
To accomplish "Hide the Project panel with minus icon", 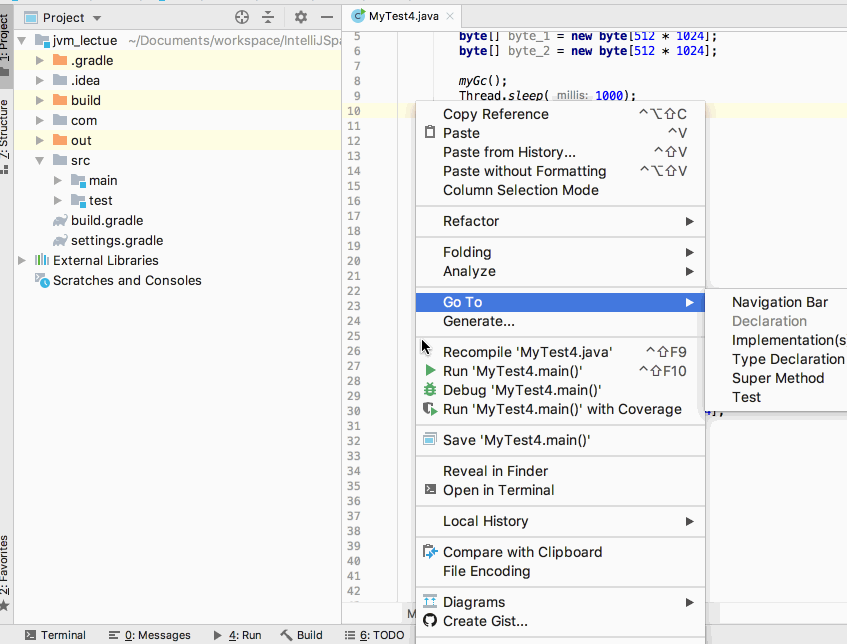I will pyautogui.click(x=327, y=17).
